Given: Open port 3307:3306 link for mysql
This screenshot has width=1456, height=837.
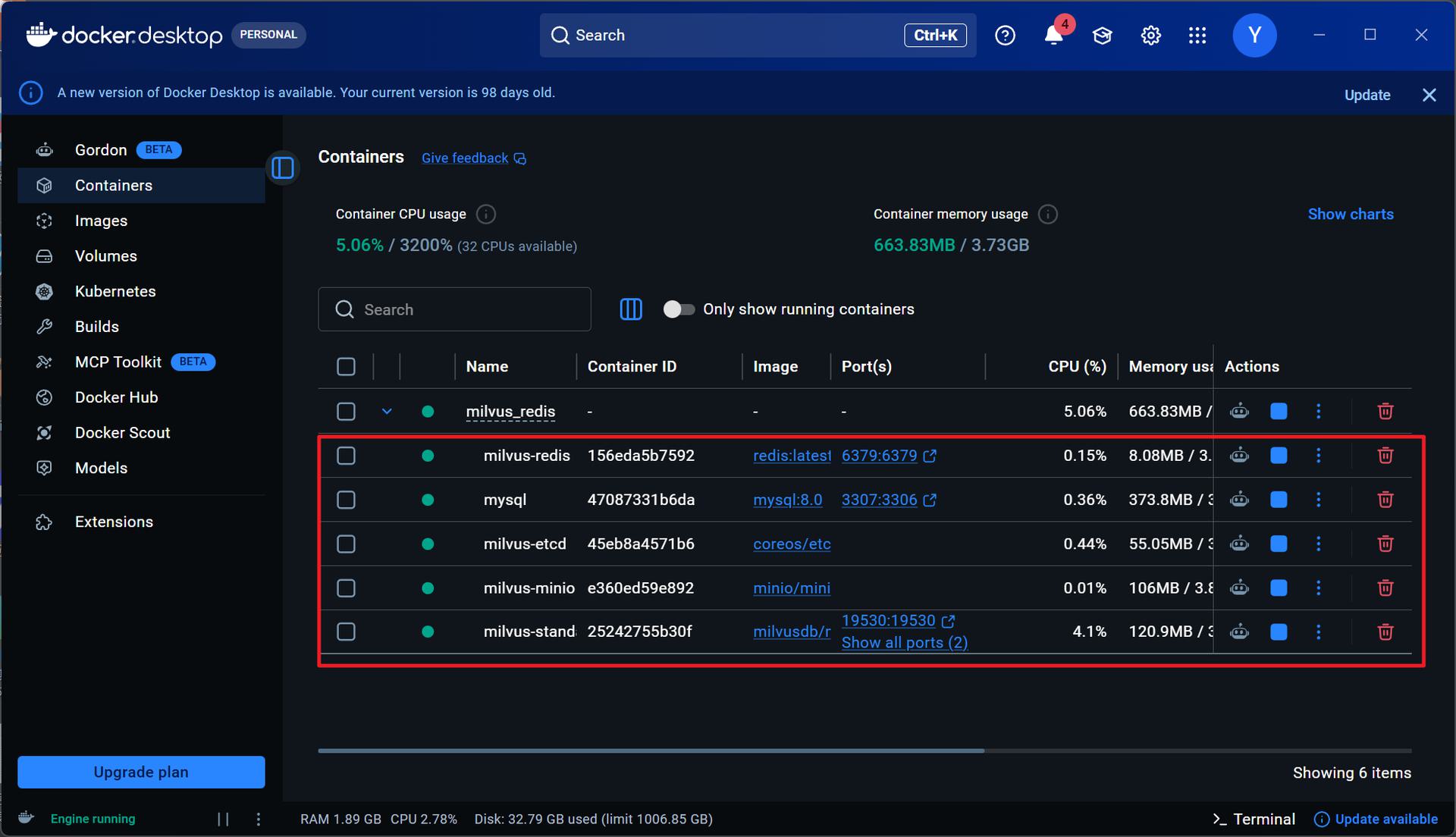Looking at the screenshot, I should coord(889,500).
